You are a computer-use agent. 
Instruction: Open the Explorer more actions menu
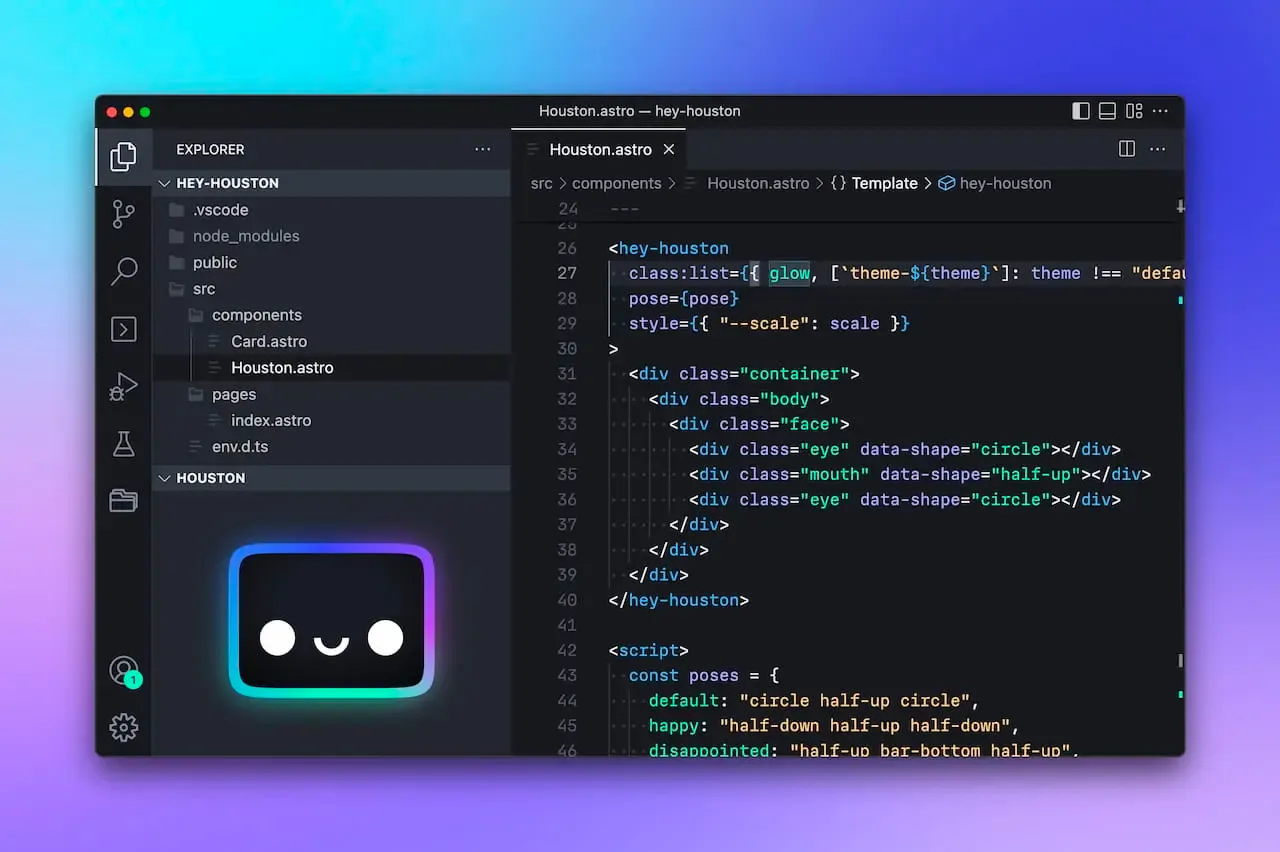tap(483, 149)
